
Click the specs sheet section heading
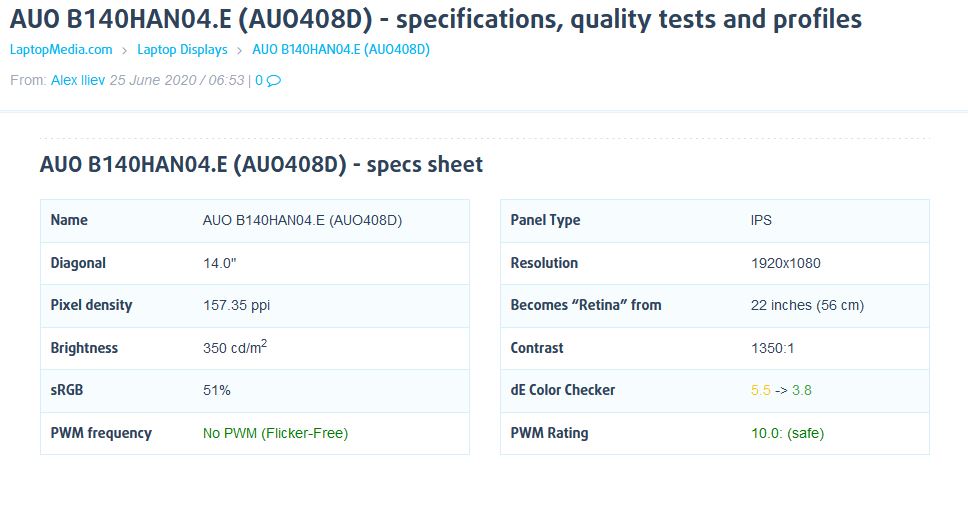(x=261, y=164)
